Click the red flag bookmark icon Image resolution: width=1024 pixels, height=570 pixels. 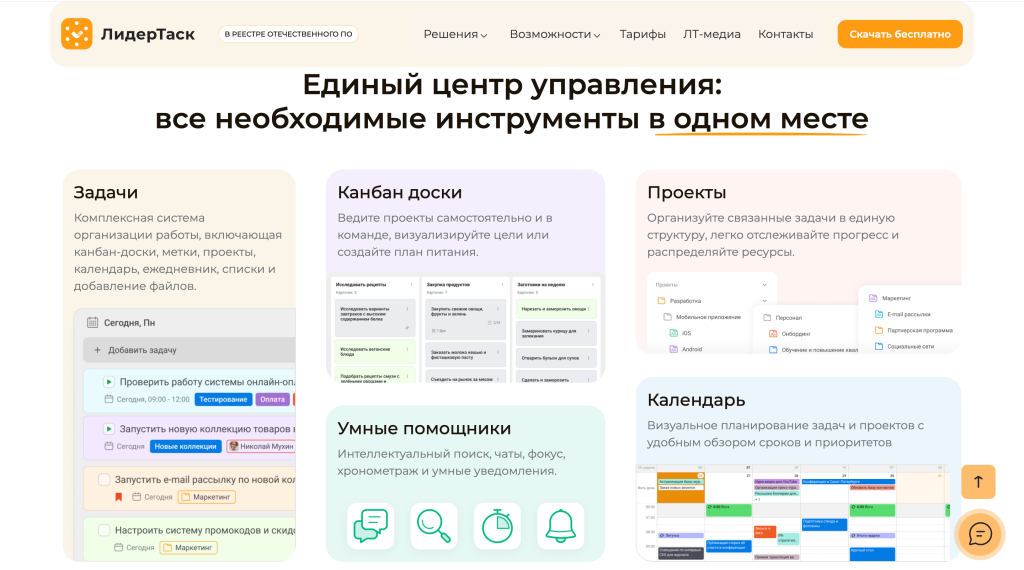[119, 497]
